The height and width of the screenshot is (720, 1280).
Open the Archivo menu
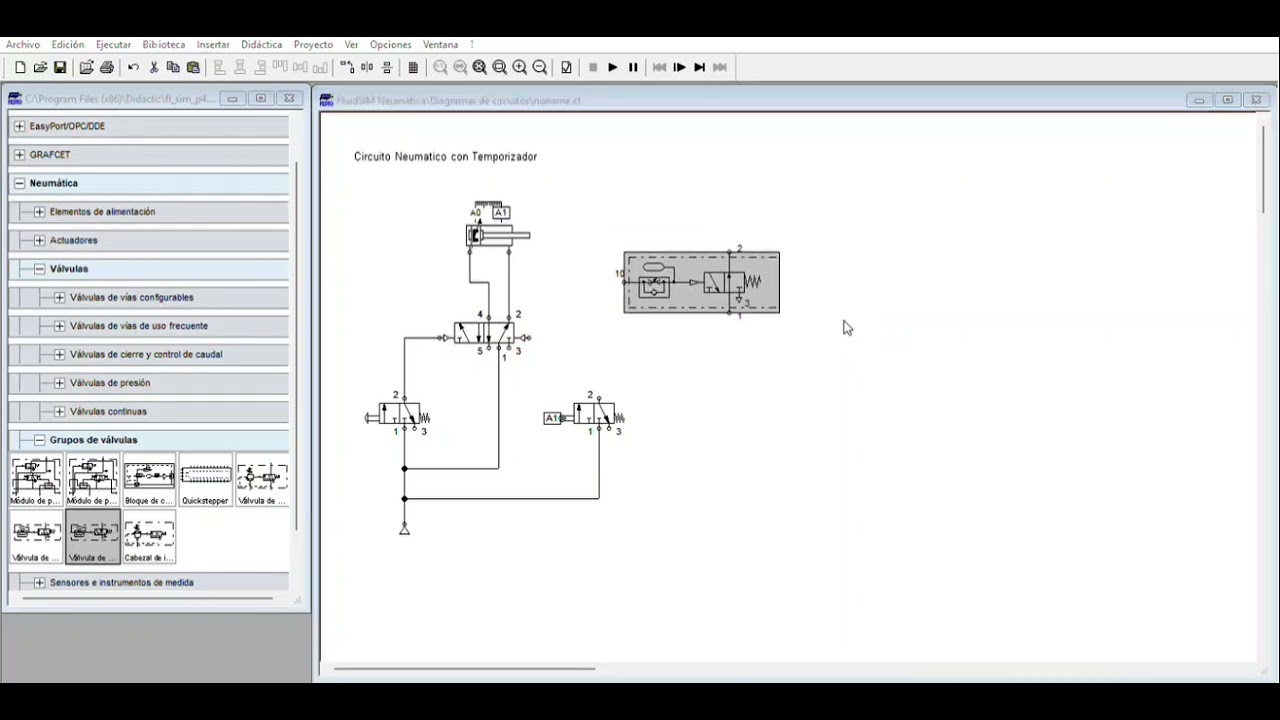point(23,45)
